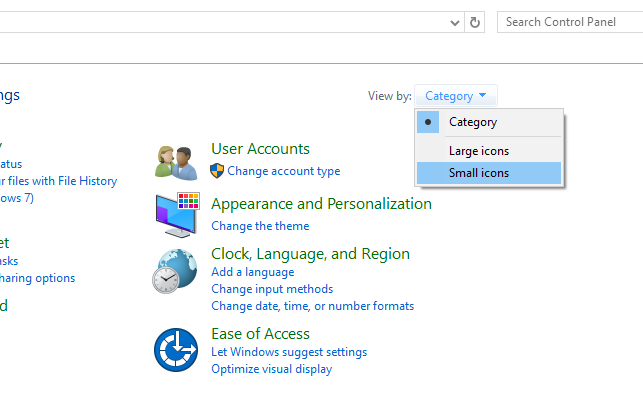
Task: Click Let Windows suggest settings link
Action: [x=289, y=352]
